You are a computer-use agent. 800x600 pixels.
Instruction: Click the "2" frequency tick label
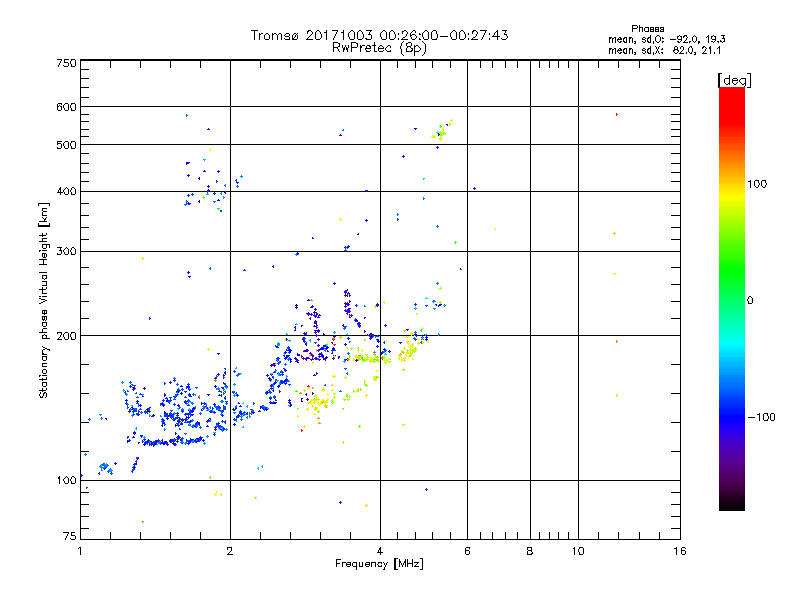230,551
